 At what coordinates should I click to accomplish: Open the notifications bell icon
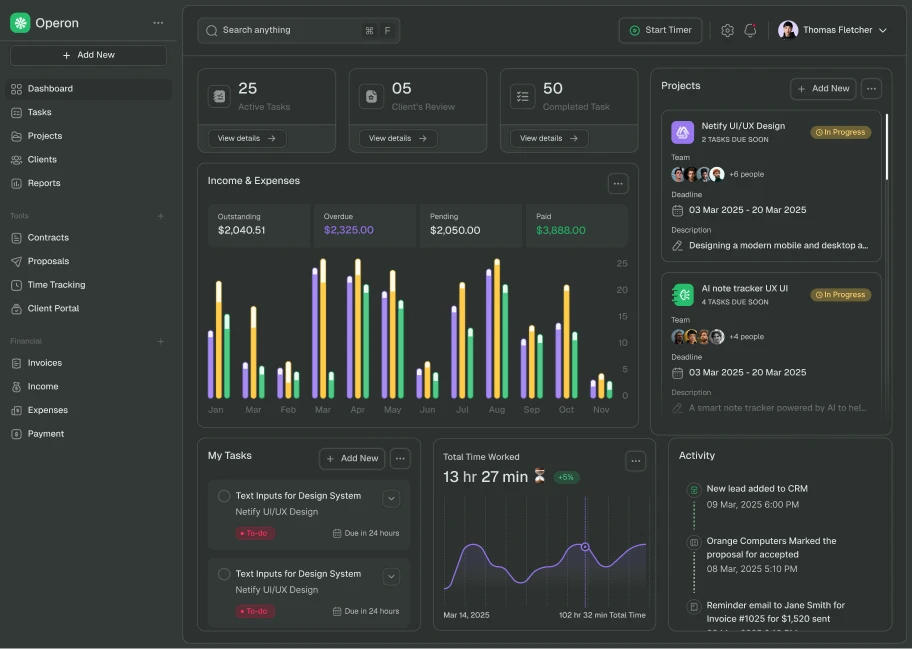tap(751, 30)
